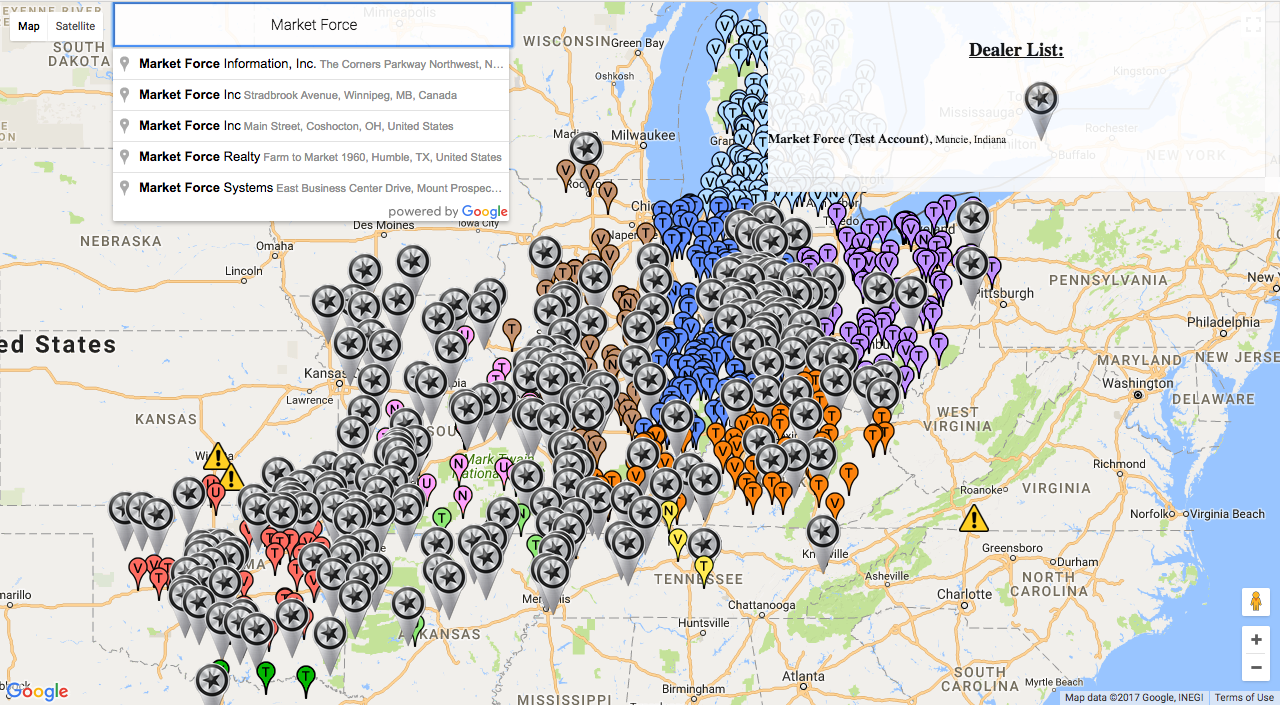Switch to Satellite imagery
1280x705 pixels.
(x=76, y=26)
